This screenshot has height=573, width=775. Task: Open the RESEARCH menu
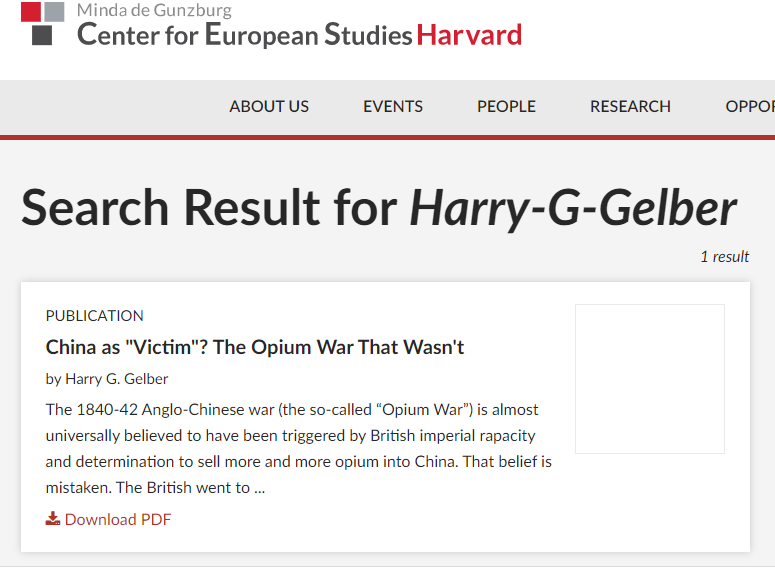tap(630, 106)
